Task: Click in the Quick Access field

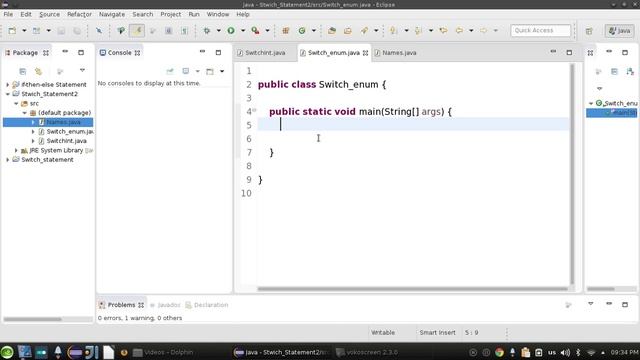Action: pyautogui.click(x=540, y=30)
